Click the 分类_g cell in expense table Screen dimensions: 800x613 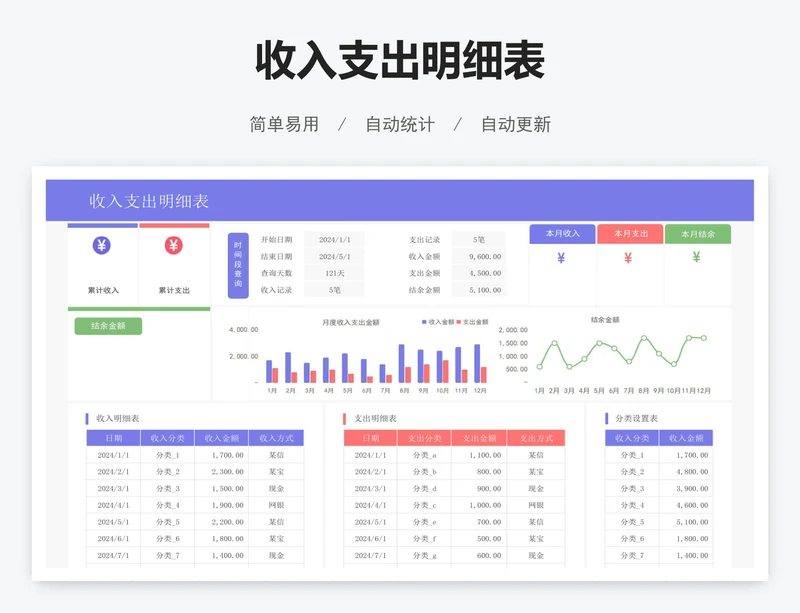pyautogui.click(x=424, y=555)
